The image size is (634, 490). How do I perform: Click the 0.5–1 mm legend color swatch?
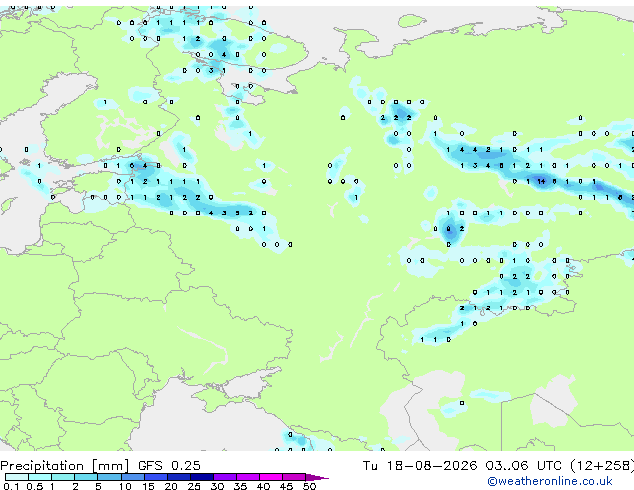[40, 477]
